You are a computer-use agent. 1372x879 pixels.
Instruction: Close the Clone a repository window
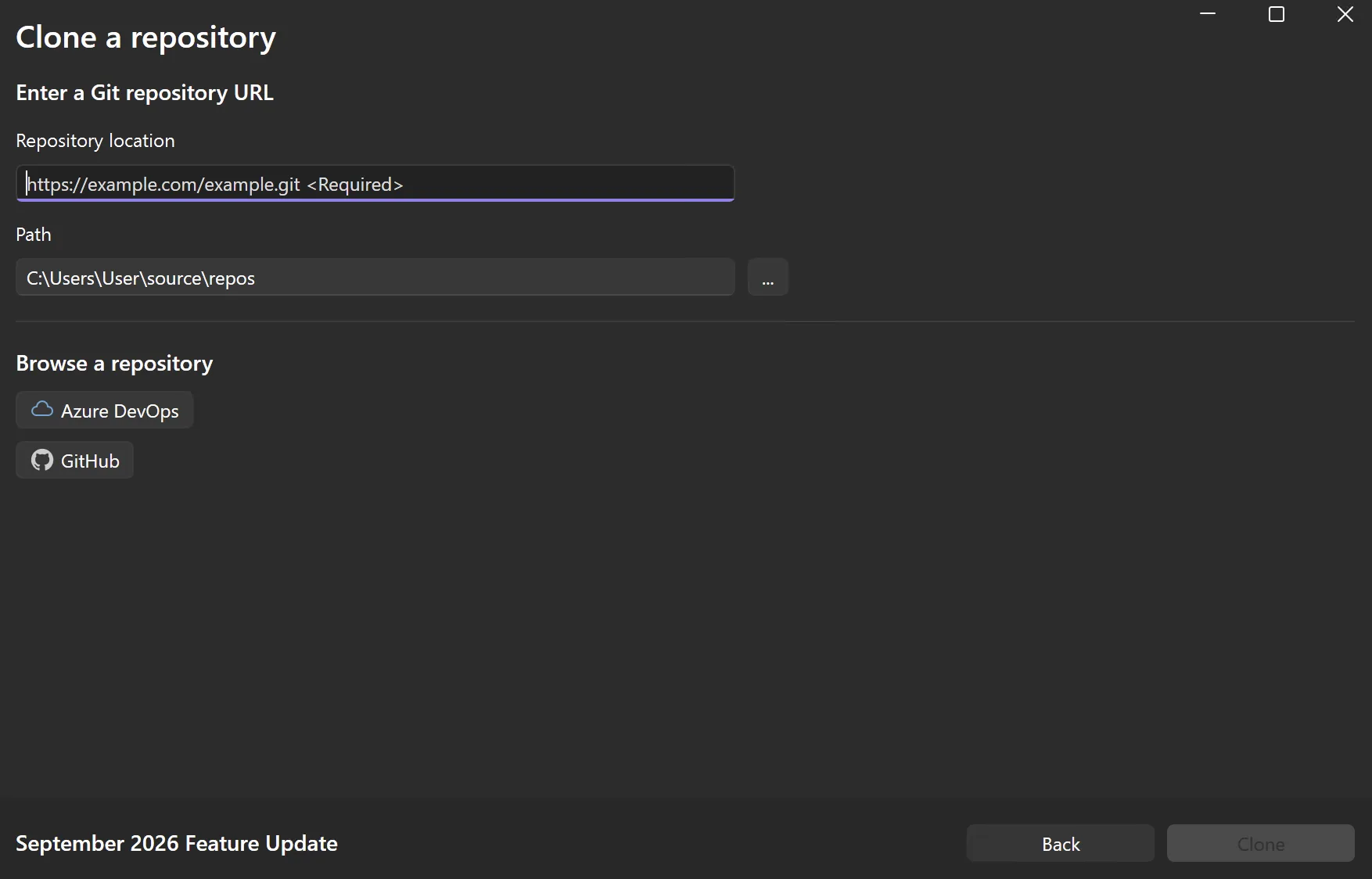1345,14
